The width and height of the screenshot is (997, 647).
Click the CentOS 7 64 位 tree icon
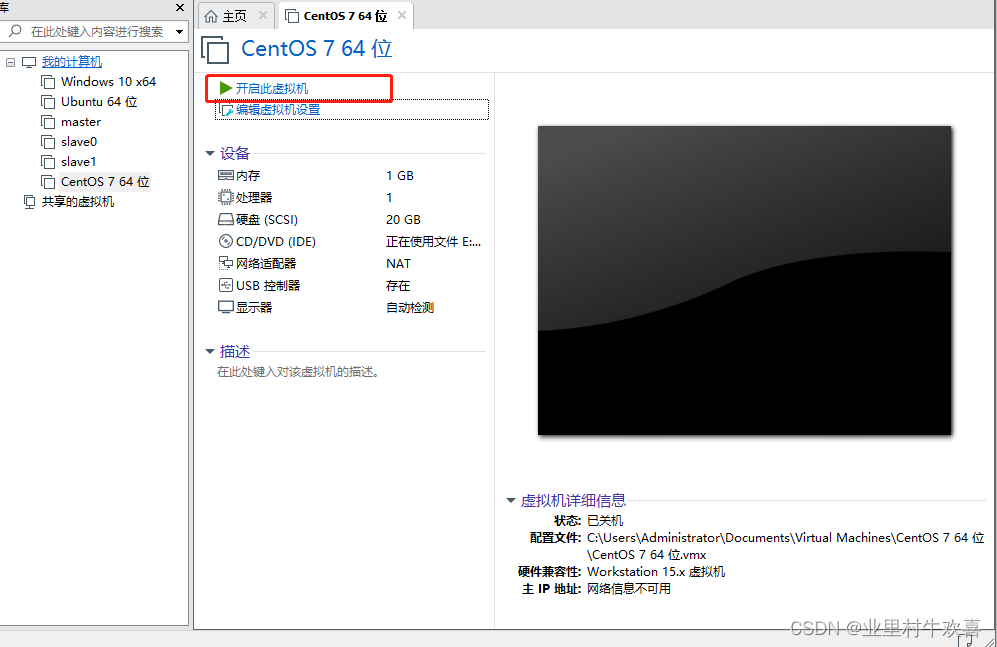coord(48,182)
